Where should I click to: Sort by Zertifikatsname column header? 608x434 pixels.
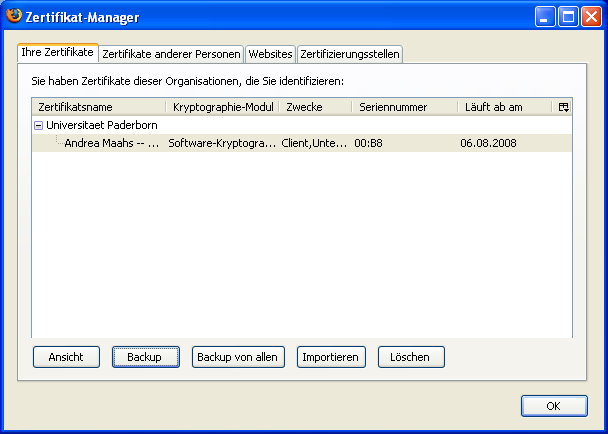pyautogui.click(x=98, y=107)
